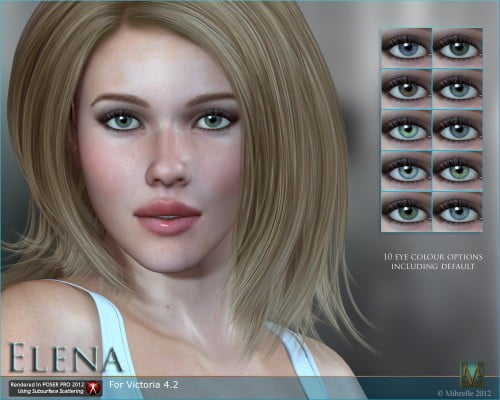Click the 'including default' caption line
This screenshot has height=400, width=500.
[x=433, y=266]
